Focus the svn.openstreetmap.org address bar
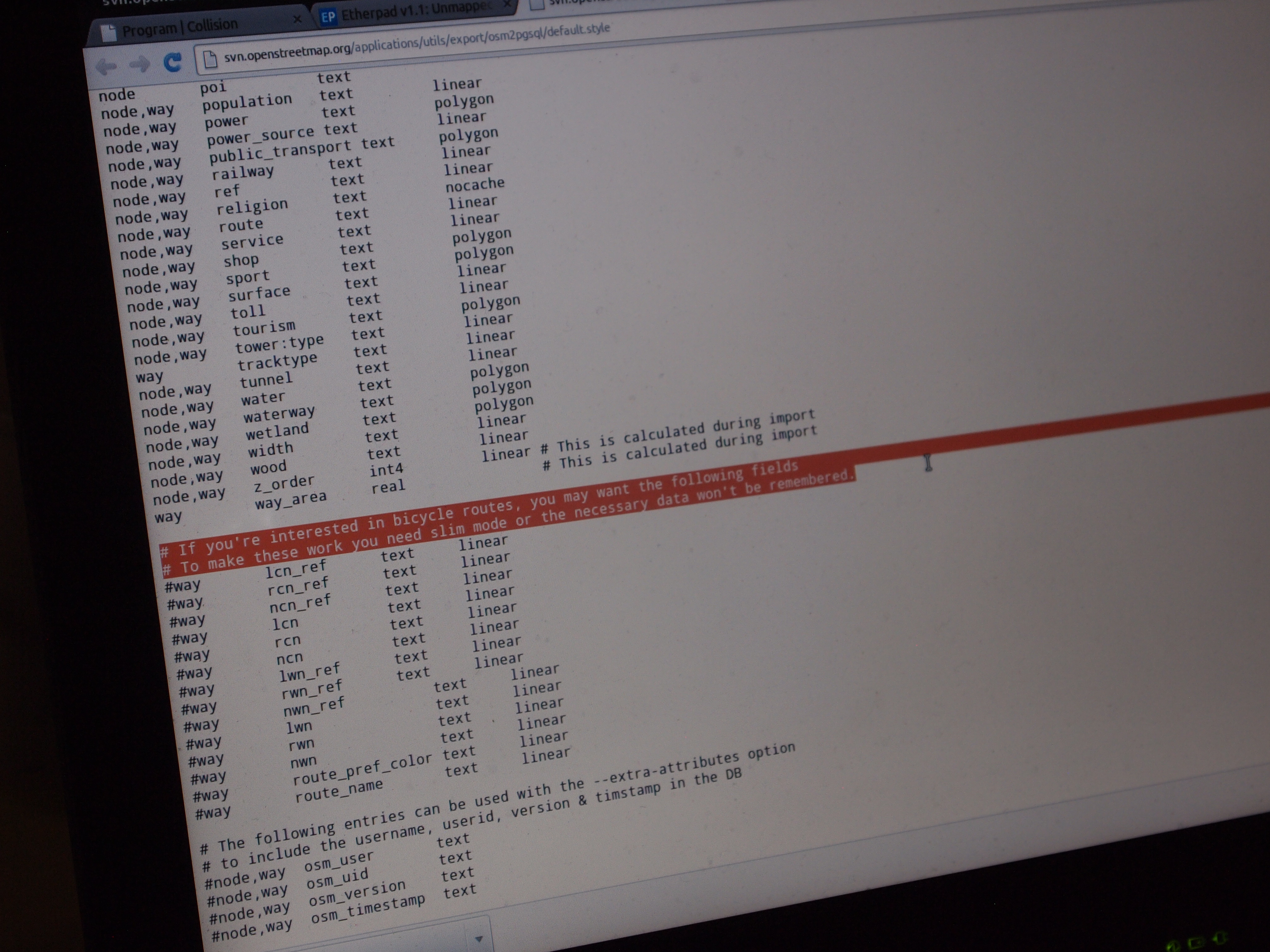The width and height of the screenshot is (1270, 952). click(x=416, y=44)
